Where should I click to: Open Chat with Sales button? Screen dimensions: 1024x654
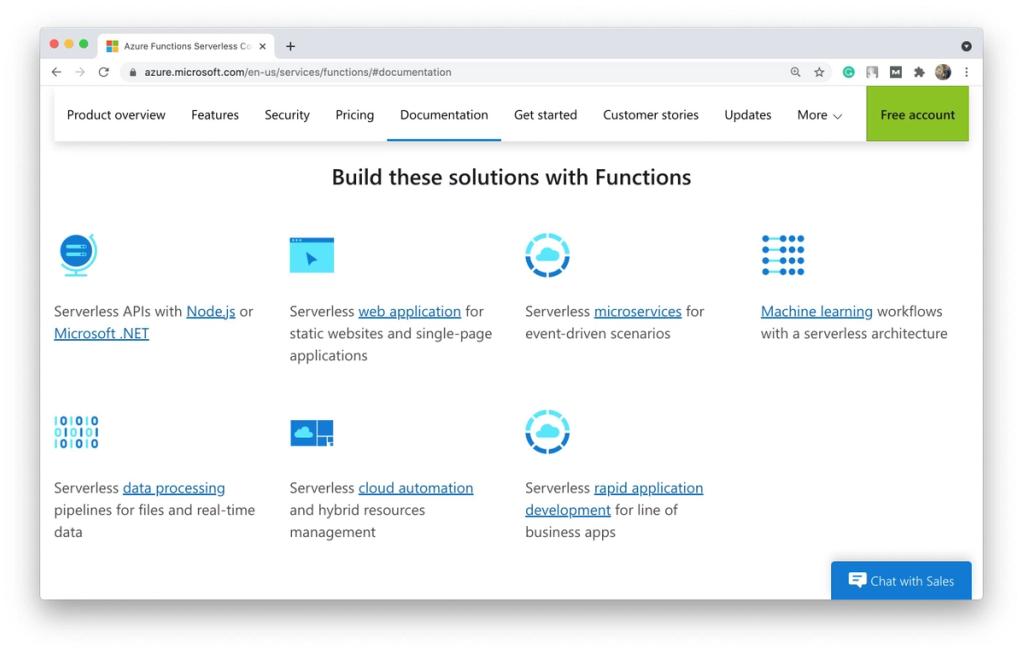[x=901, y=580]
